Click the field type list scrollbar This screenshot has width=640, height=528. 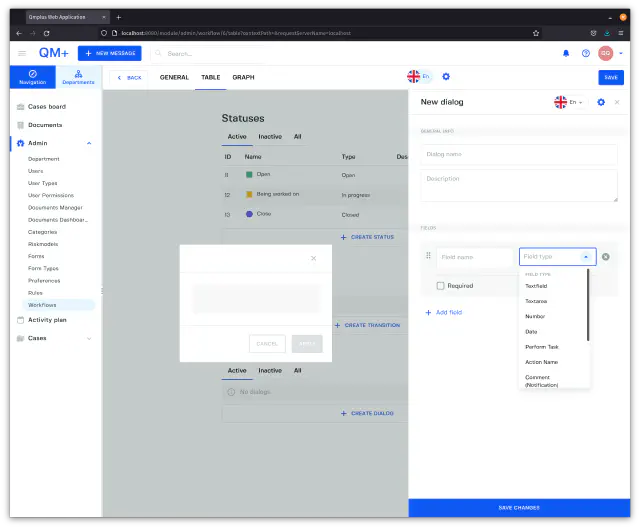588,305
